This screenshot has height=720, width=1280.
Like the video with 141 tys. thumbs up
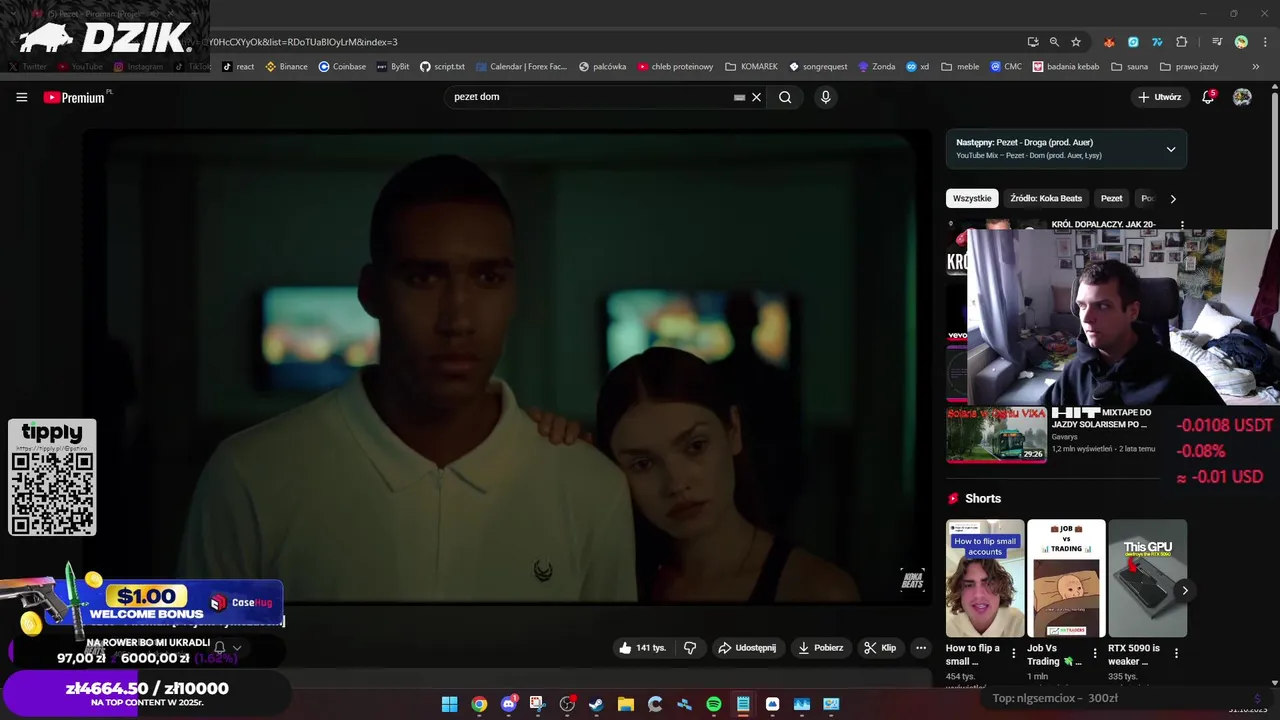[x=642, y=648]
